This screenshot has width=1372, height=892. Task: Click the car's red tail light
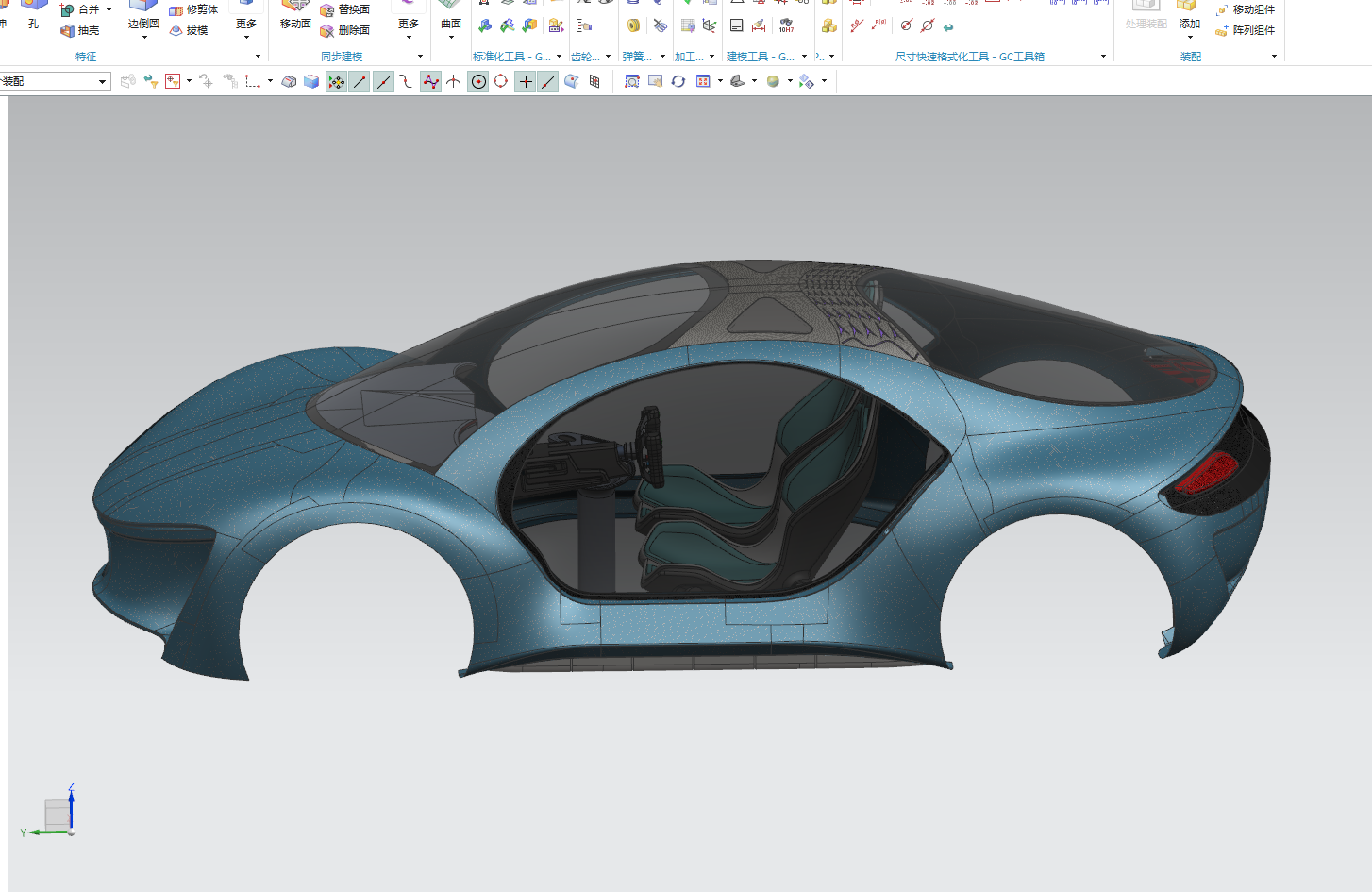(x=1205, y=474)
